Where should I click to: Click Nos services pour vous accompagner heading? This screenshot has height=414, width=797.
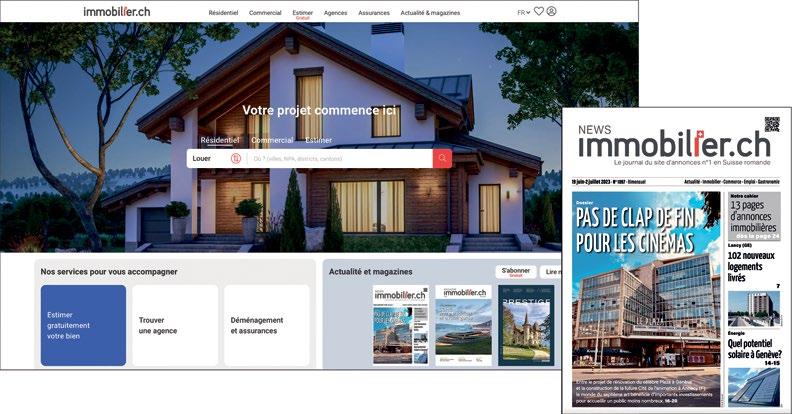[x=109, y=272]
